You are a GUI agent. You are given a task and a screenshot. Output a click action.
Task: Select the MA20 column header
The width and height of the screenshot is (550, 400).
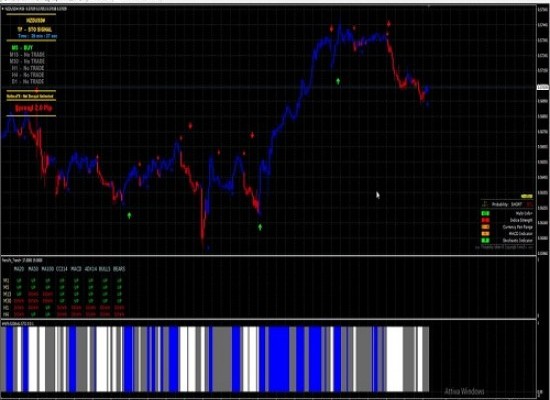click(x=19, y=269)
